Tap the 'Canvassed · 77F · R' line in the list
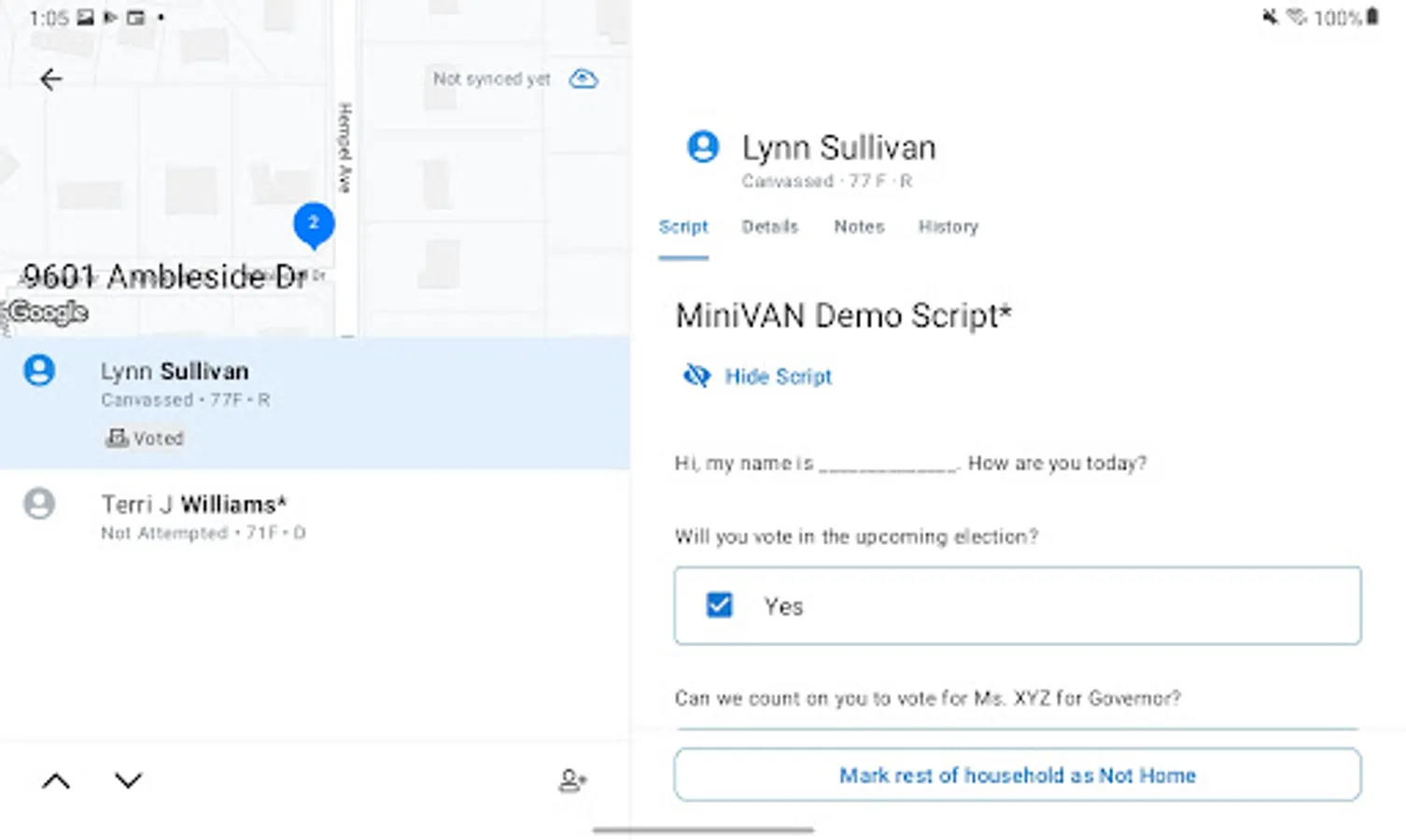Screen dimensions: 1406x840 (185, 399)
